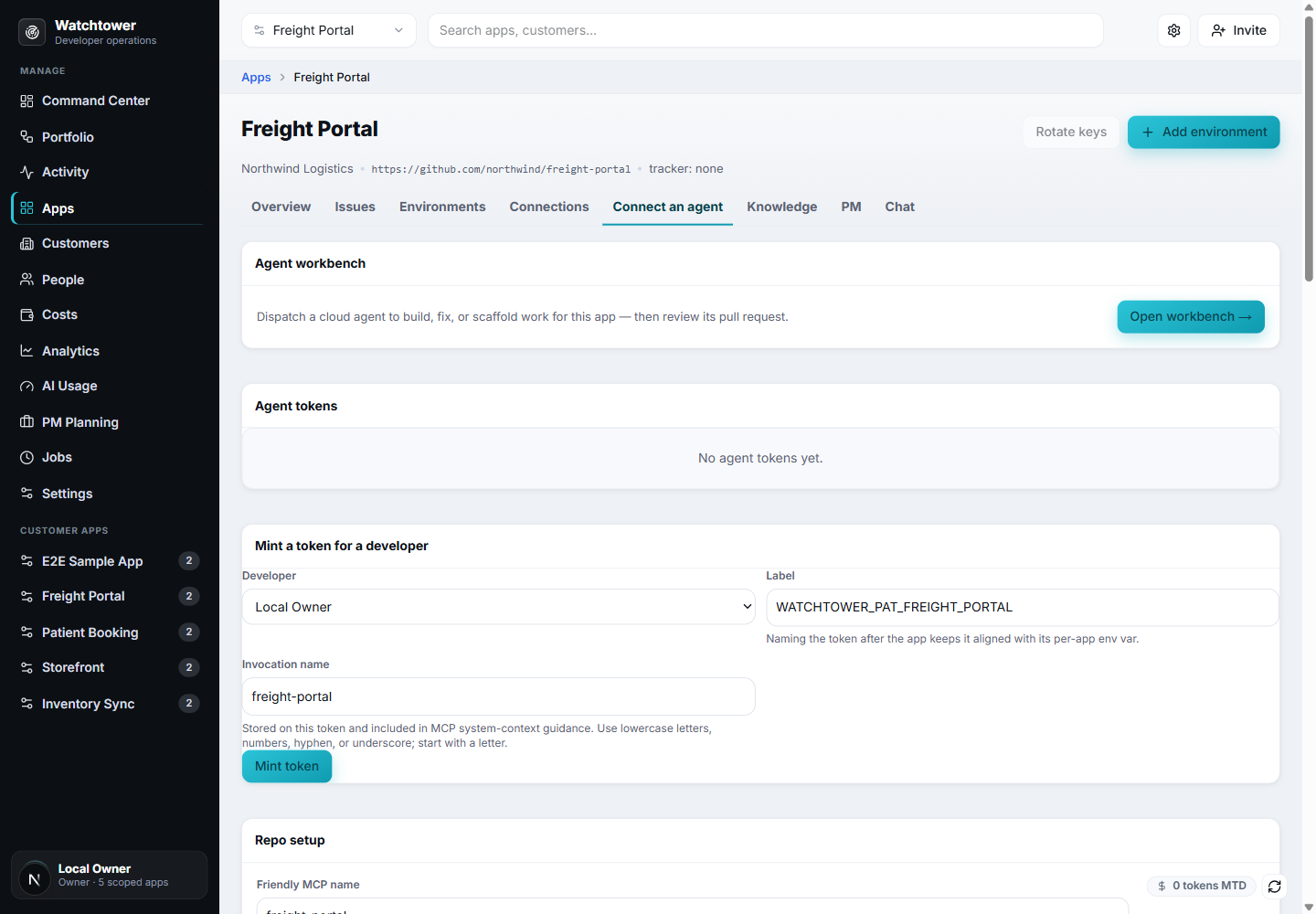Open Analytics in sidebar

pyautogui.click(x=108, y=351)
